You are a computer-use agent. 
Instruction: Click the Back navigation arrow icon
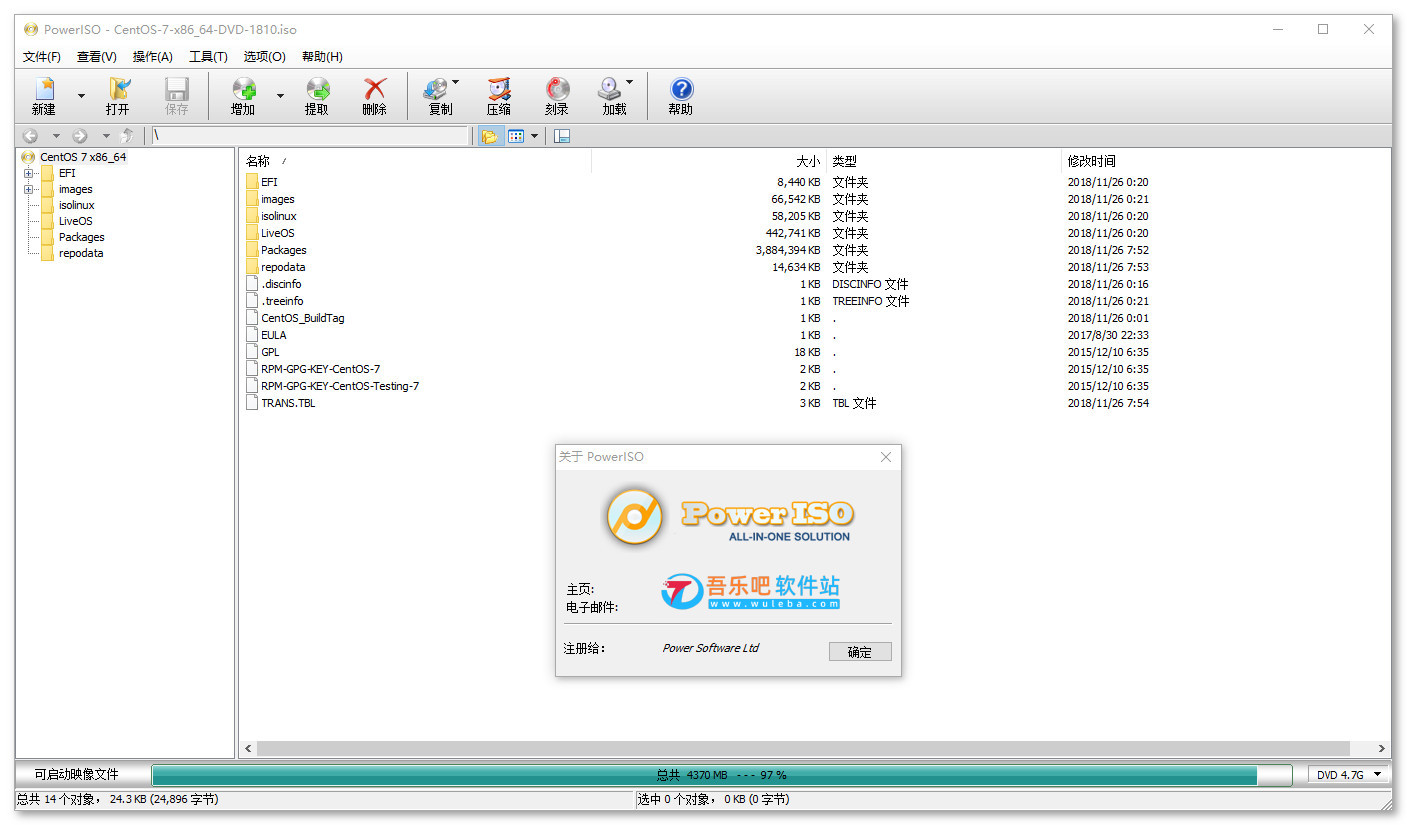[x=31, y=136]
